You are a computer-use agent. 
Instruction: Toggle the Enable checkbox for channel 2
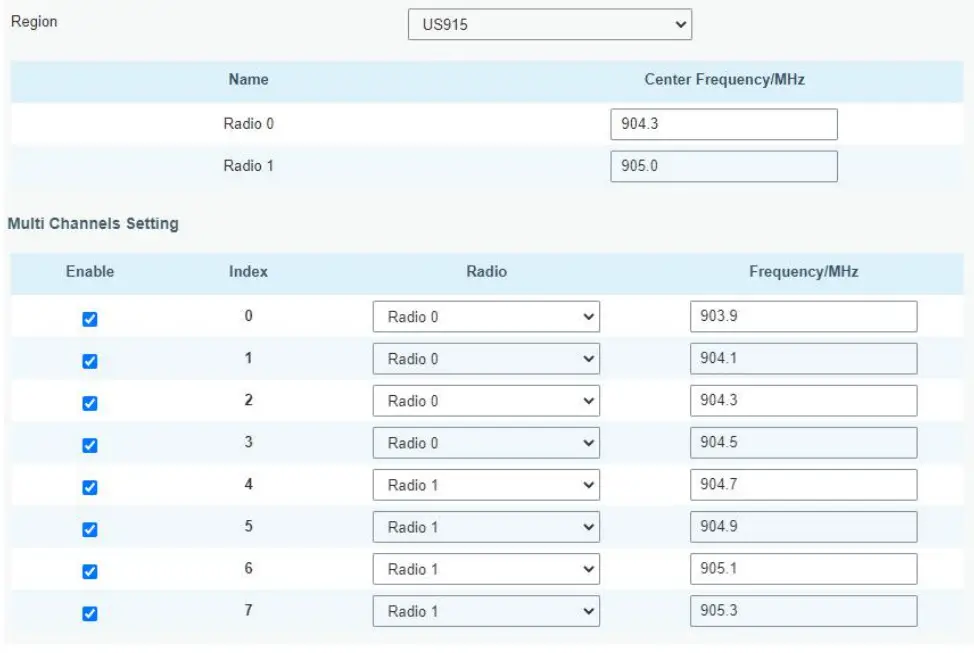(90, 400)
